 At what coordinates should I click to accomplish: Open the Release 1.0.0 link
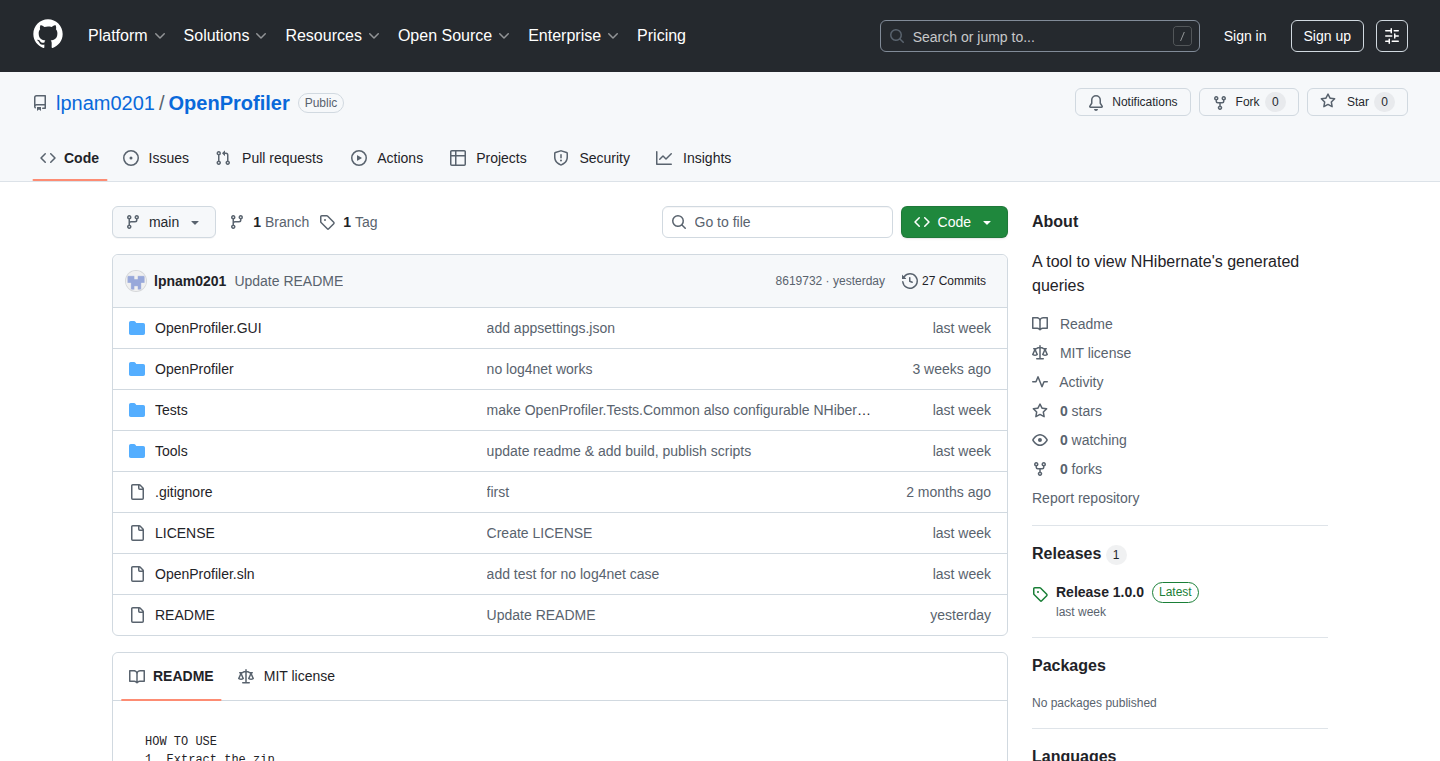[x=1100, y=592]
